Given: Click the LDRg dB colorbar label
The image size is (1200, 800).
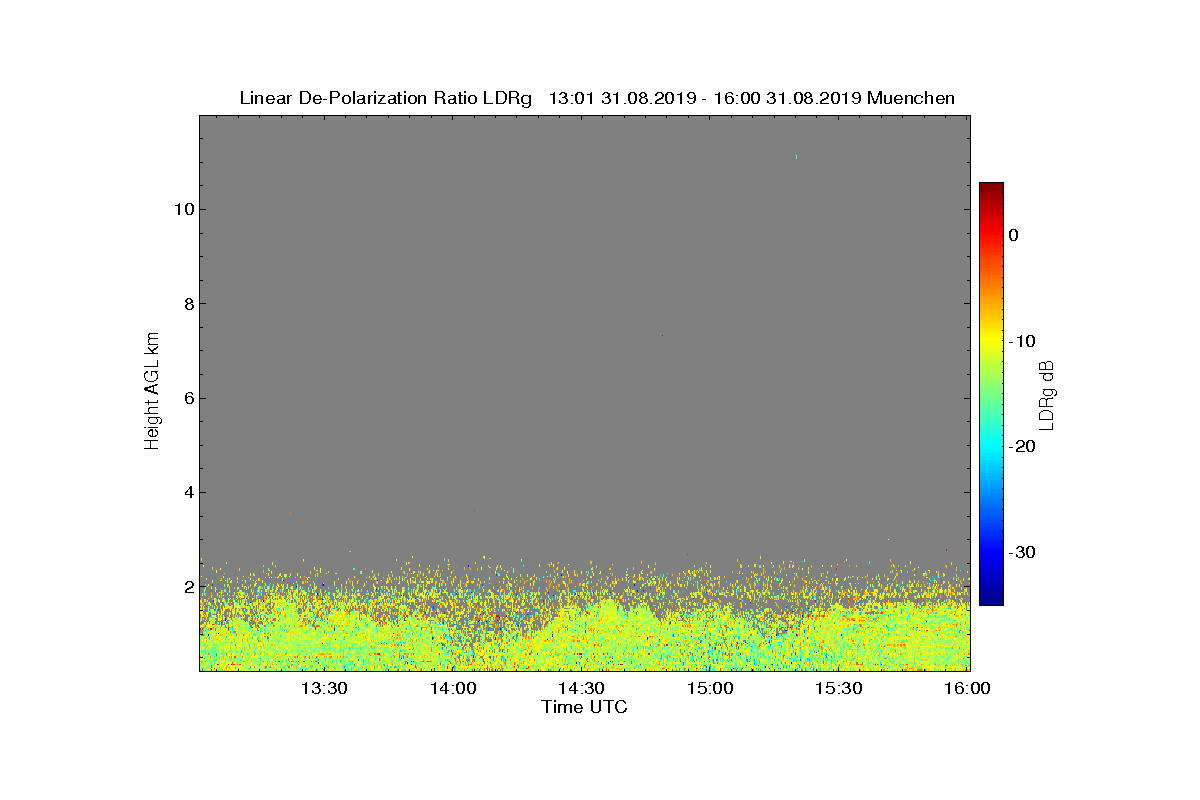Looking at the screenshot, I should coord(1047,394).
